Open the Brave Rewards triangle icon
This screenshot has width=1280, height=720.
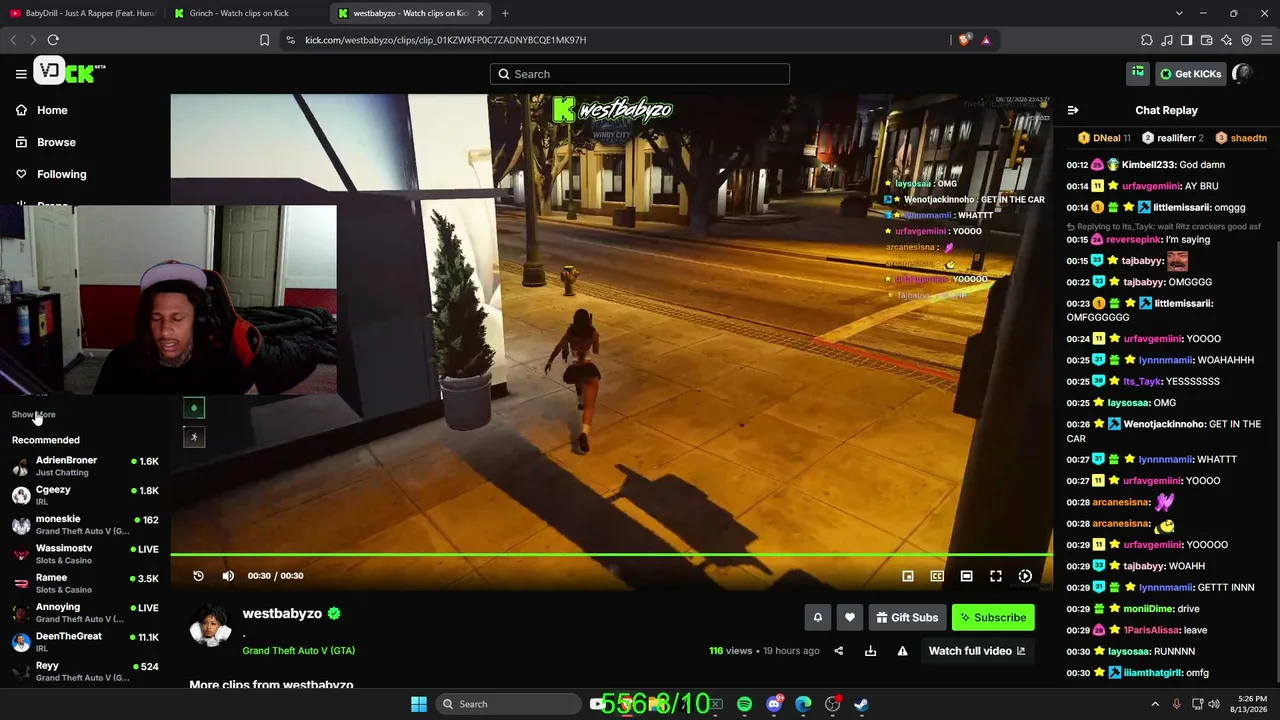[986, 40]
